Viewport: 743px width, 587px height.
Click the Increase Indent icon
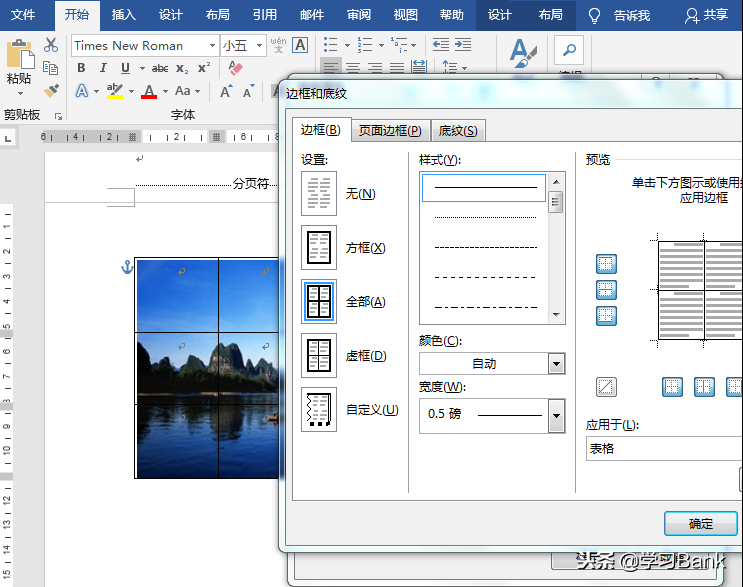pyautogui.click(x=462, y=45)
